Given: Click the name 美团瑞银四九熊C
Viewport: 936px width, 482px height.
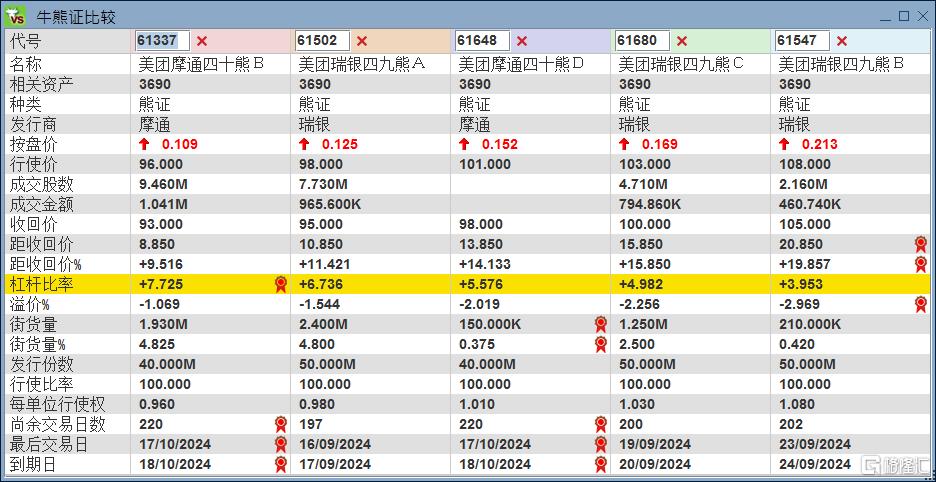Looking at the screenshot, I should (682, 64).
